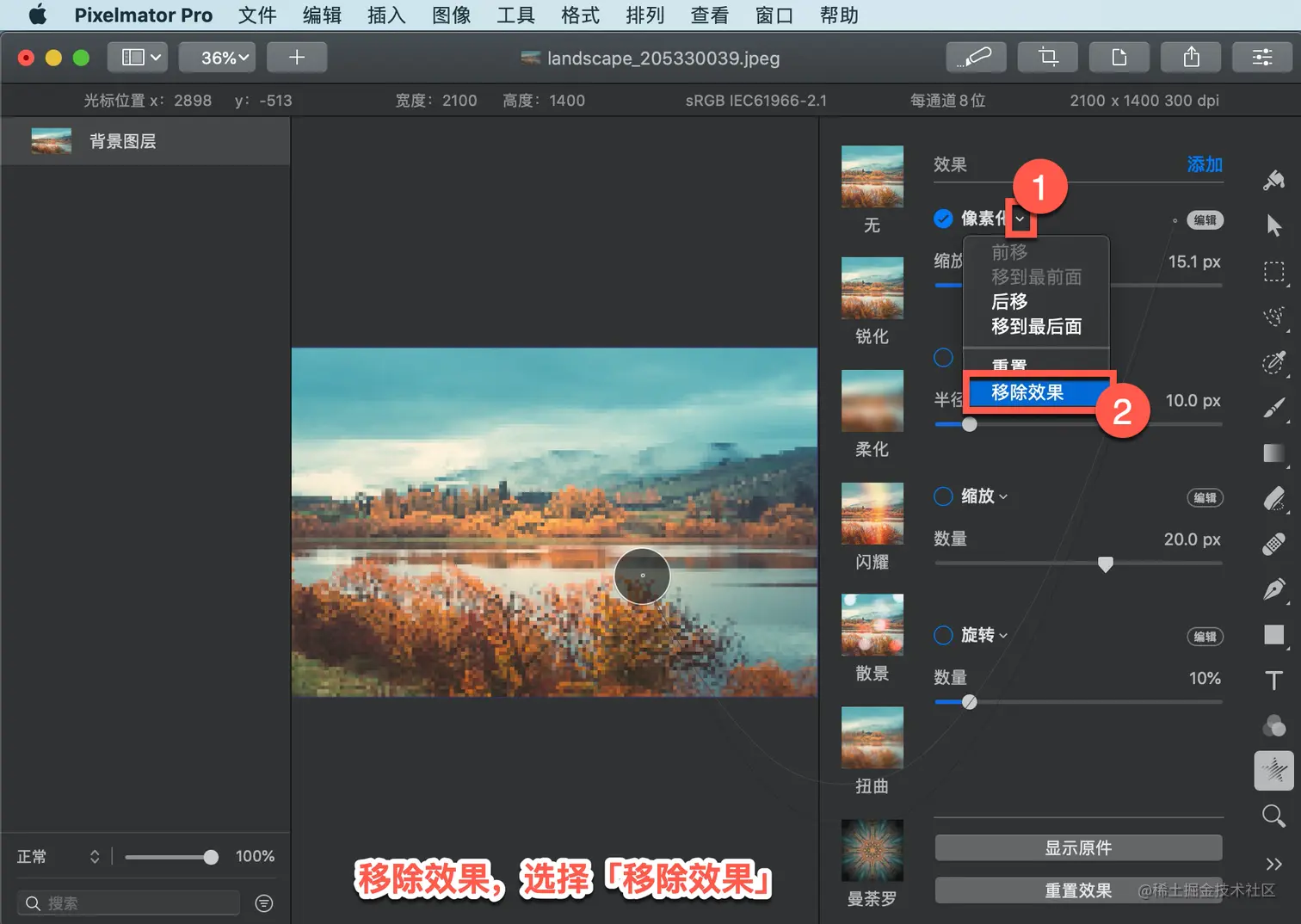
Task: Click the 重置效果 button
Action: pos(1078,890)
